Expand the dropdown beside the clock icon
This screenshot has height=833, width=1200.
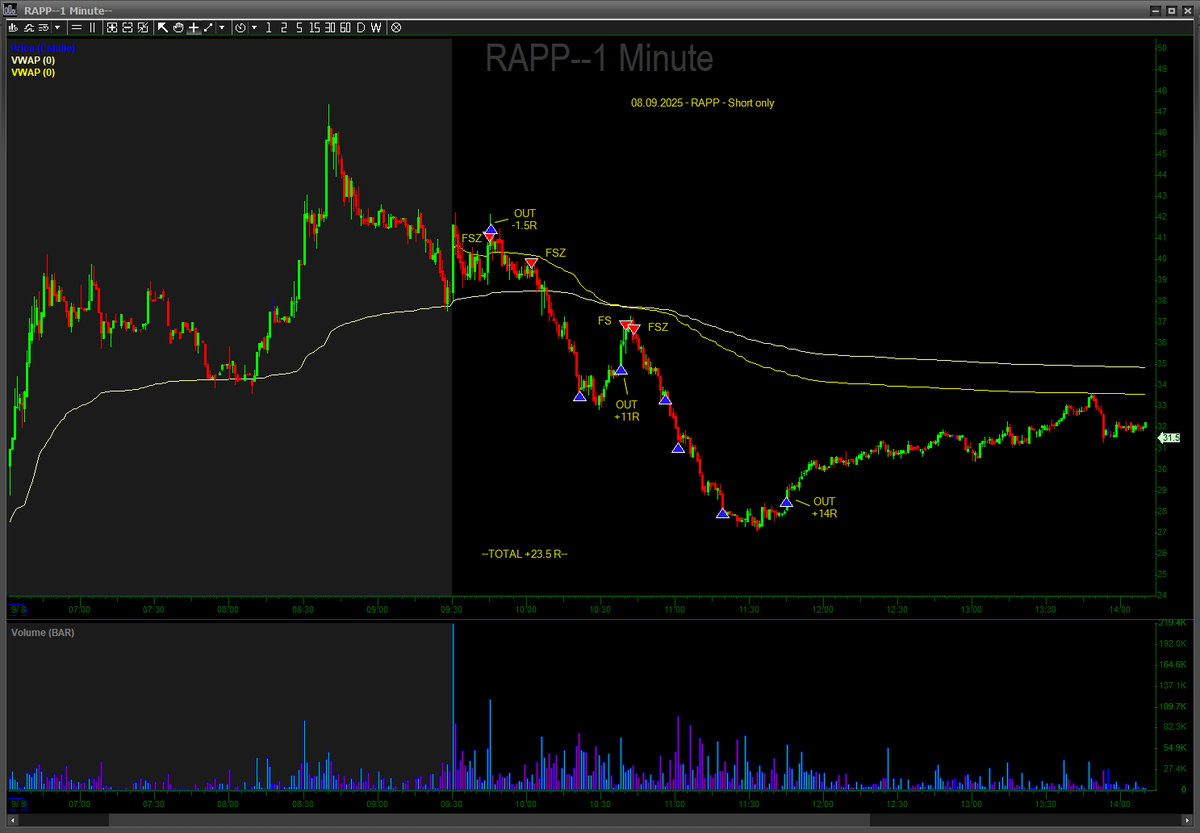(254, 28)
